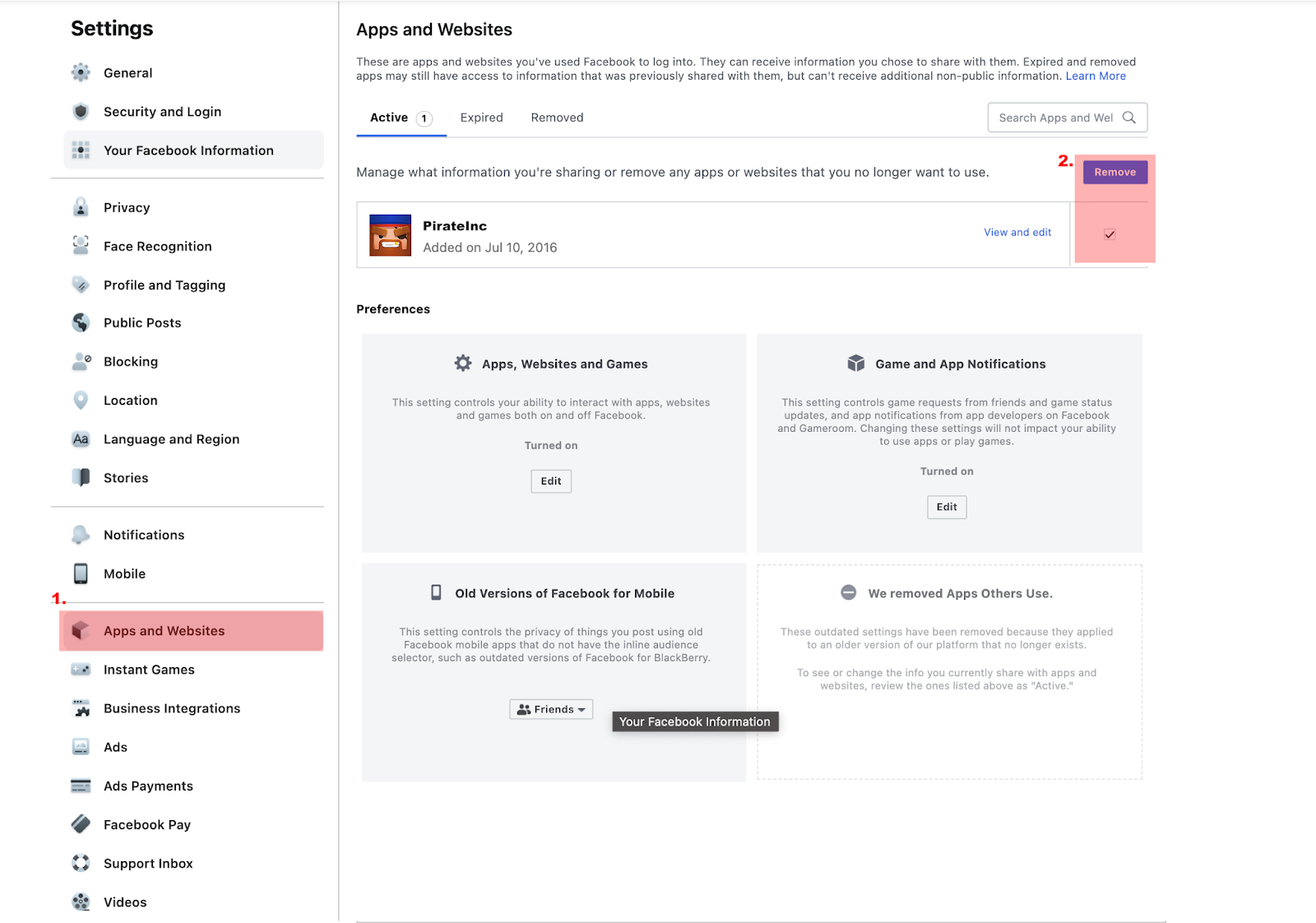1316x923 pixels.
Task: Click the Facebook Pay icon
Action: pyautogui.click(x=81, y=824)
